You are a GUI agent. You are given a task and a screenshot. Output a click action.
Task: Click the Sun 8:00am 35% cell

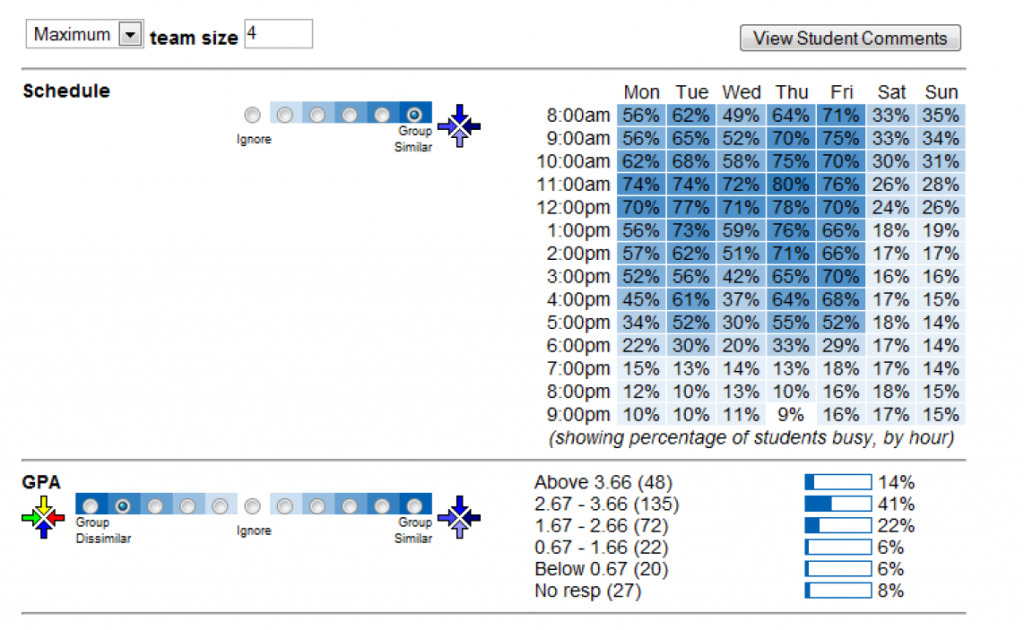point(940,116)
